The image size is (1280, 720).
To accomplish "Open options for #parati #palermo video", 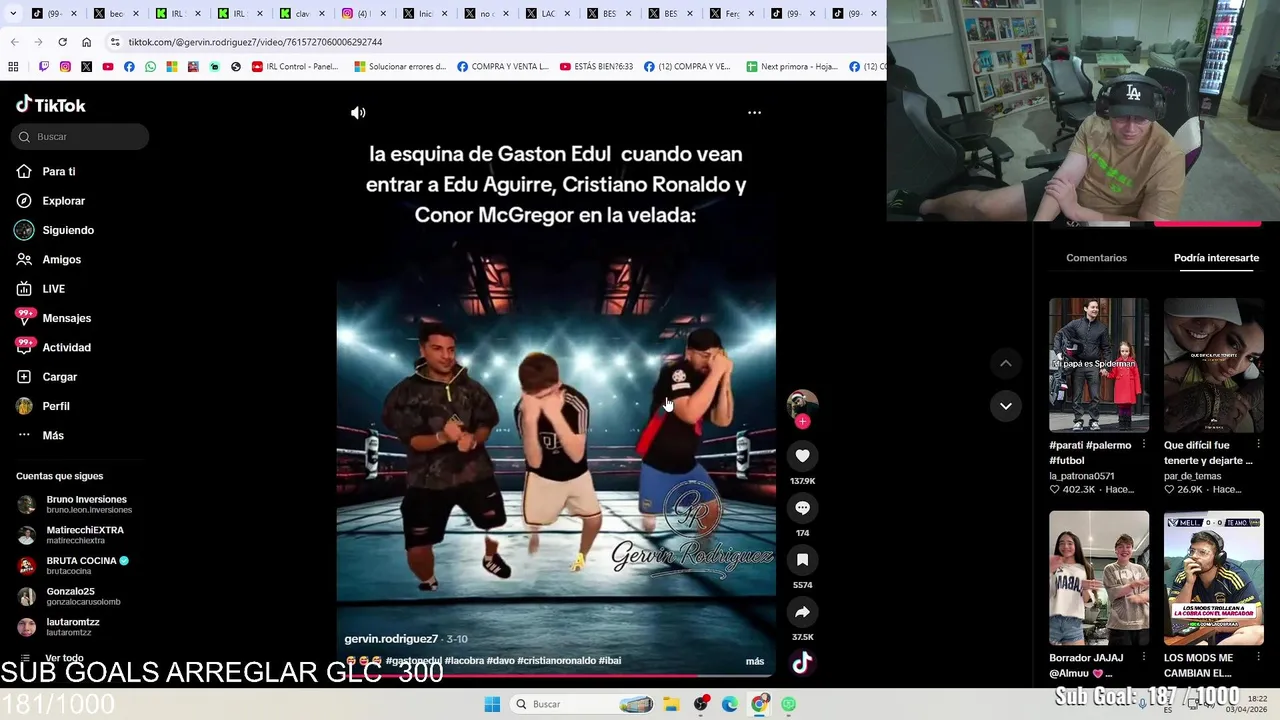I will click(x=1144, y=445).
